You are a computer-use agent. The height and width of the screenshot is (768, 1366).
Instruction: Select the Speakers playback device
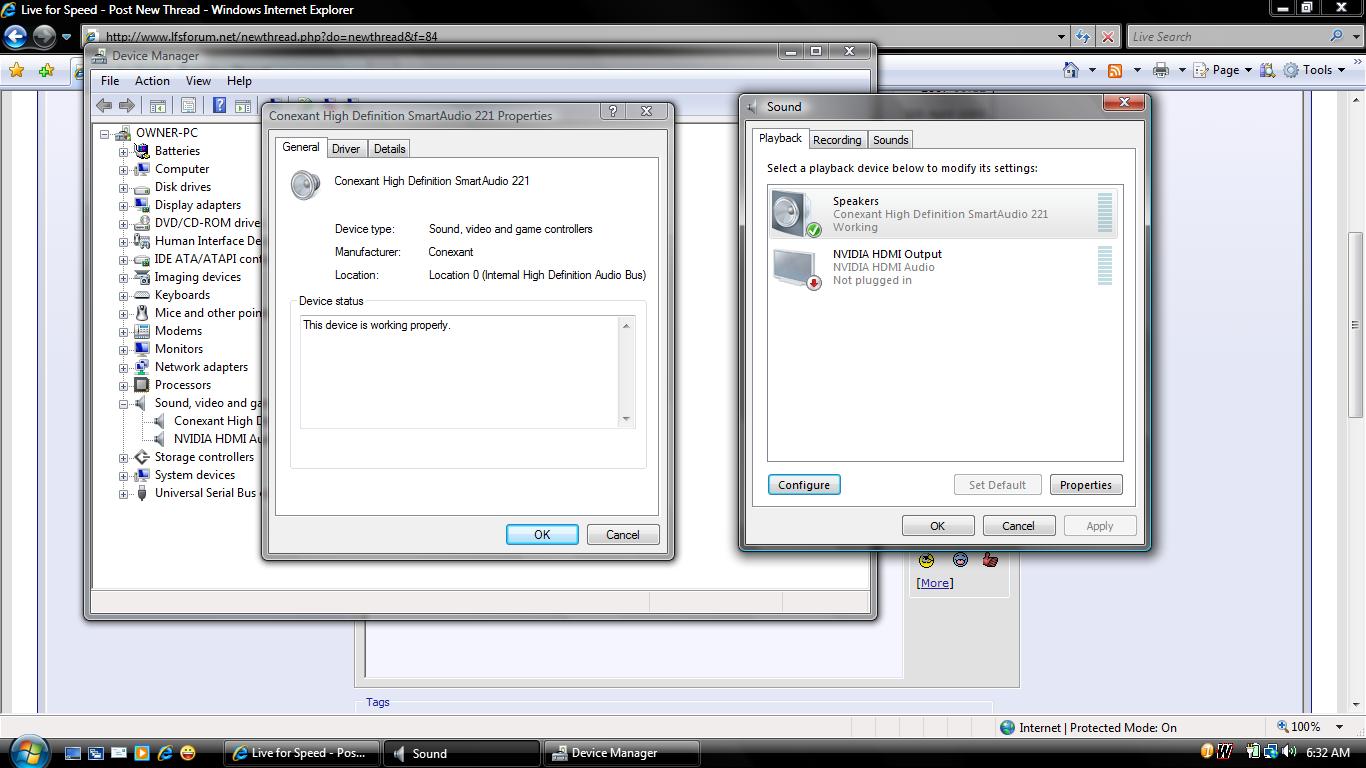click(942, 214)
